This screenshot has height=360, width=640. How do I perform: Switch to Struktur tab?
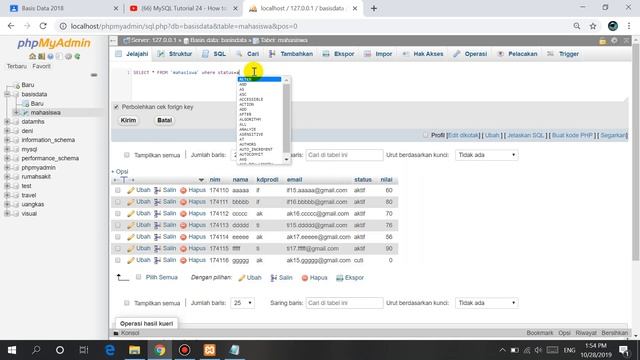175,54
